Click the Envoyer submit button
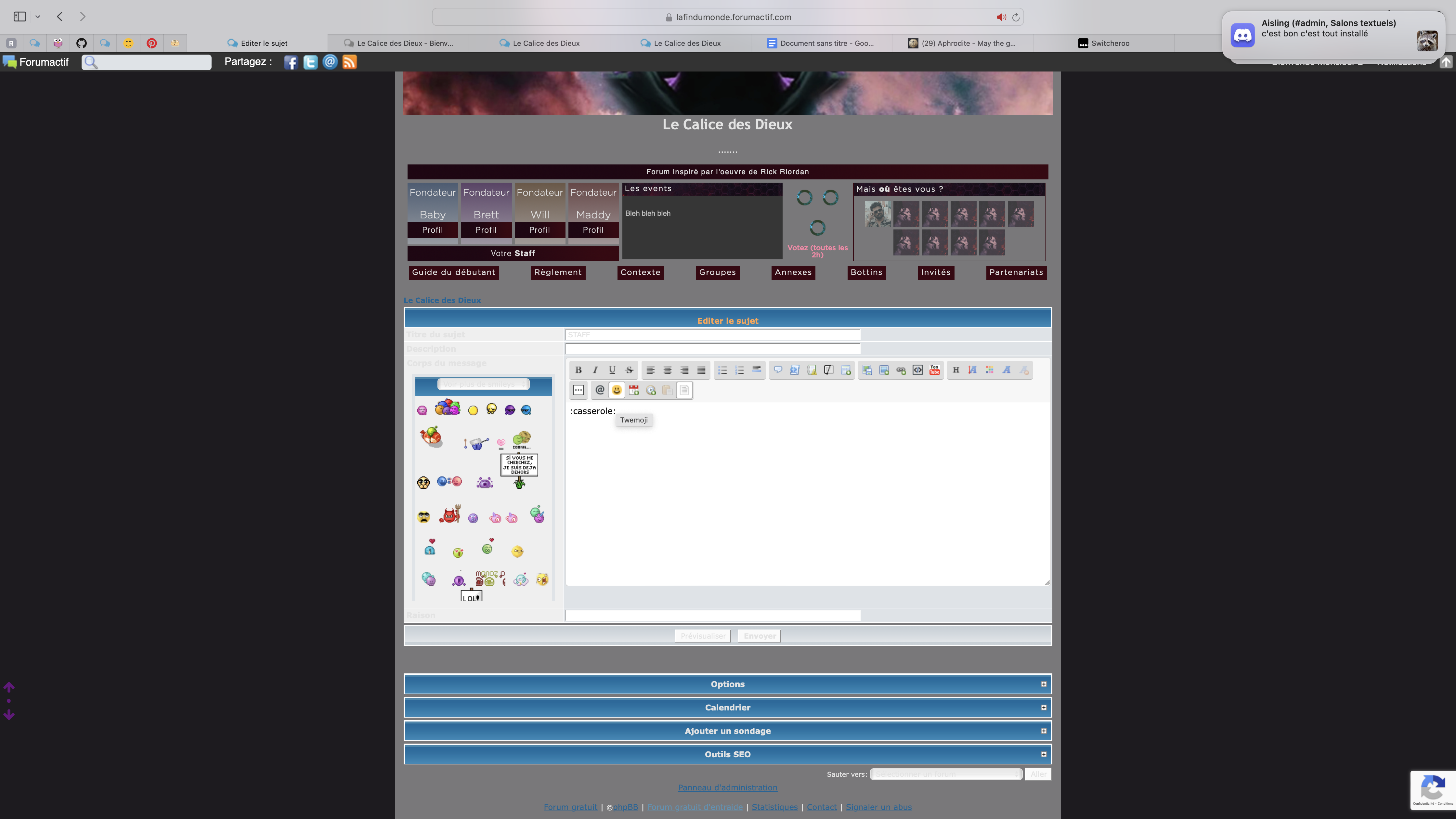This screenshot has height=819, width=1456. point(759,635)
